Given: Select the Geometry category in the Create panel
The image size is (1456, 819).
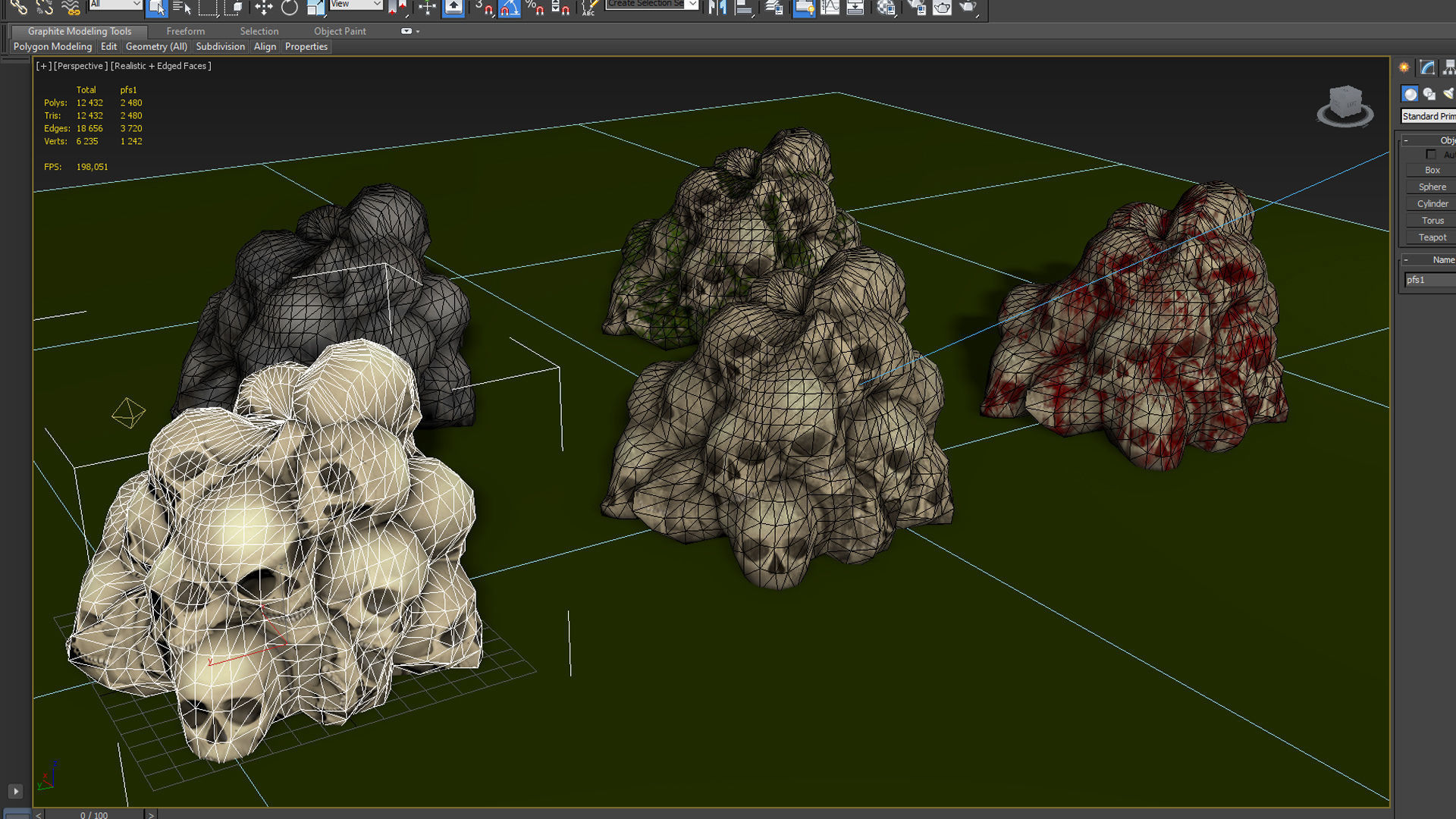Looking at the screenshot, I should click(x=1410, y=93).
